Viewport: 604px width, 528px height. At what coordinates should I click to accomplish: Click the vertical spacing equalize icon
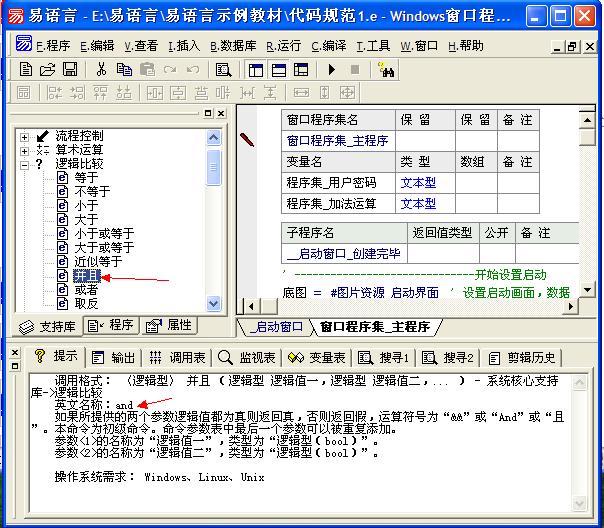point(270,93)
